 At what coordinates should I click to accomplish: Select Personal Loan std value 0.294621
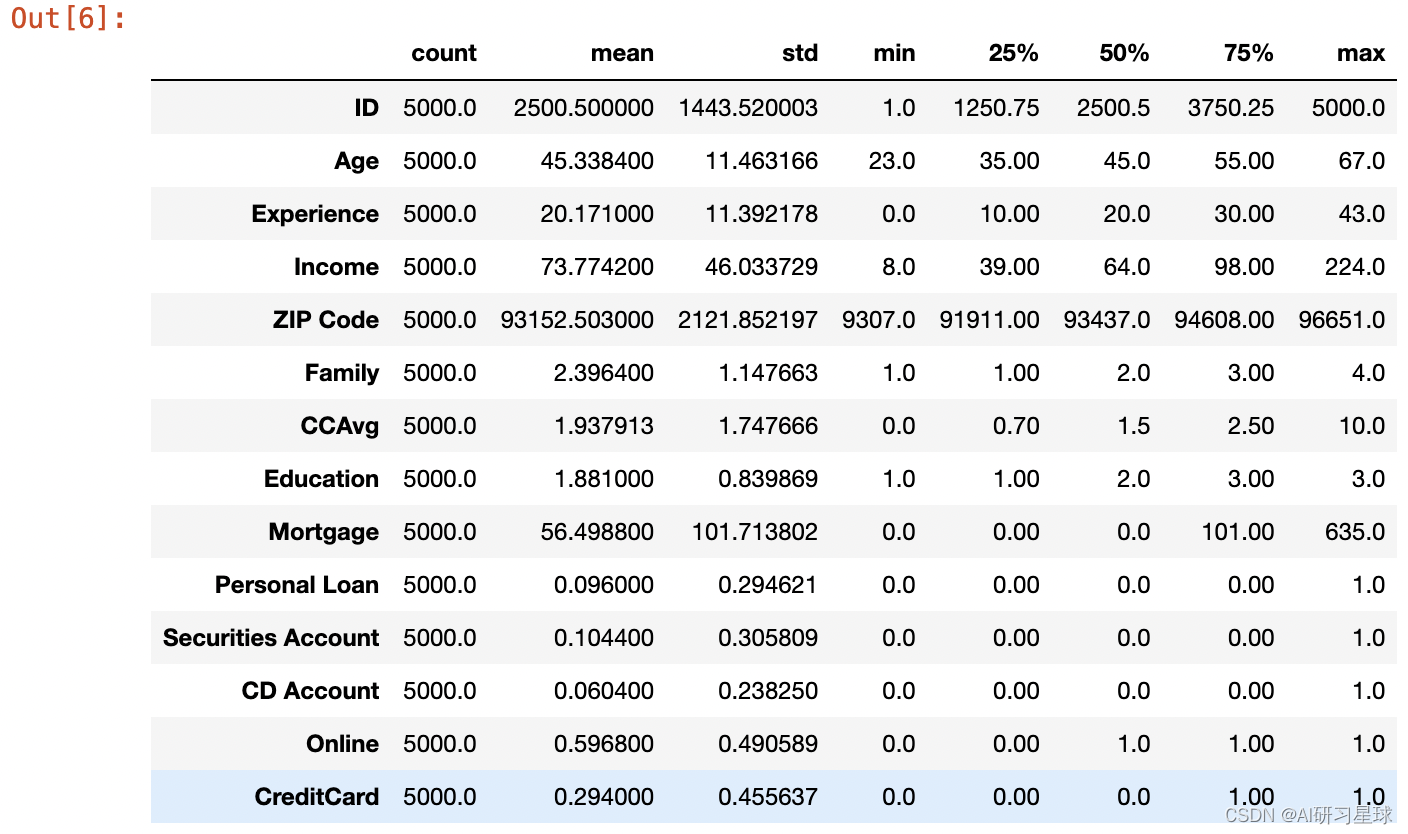(768, 585)
